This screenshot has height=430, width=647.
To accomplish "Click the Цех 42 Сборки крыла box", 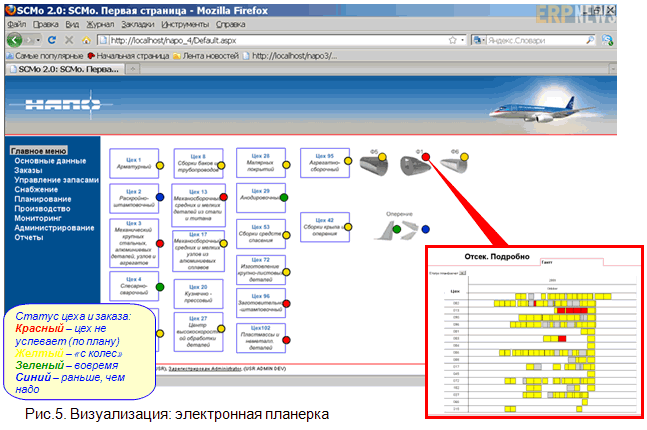I will coord(322,227).
